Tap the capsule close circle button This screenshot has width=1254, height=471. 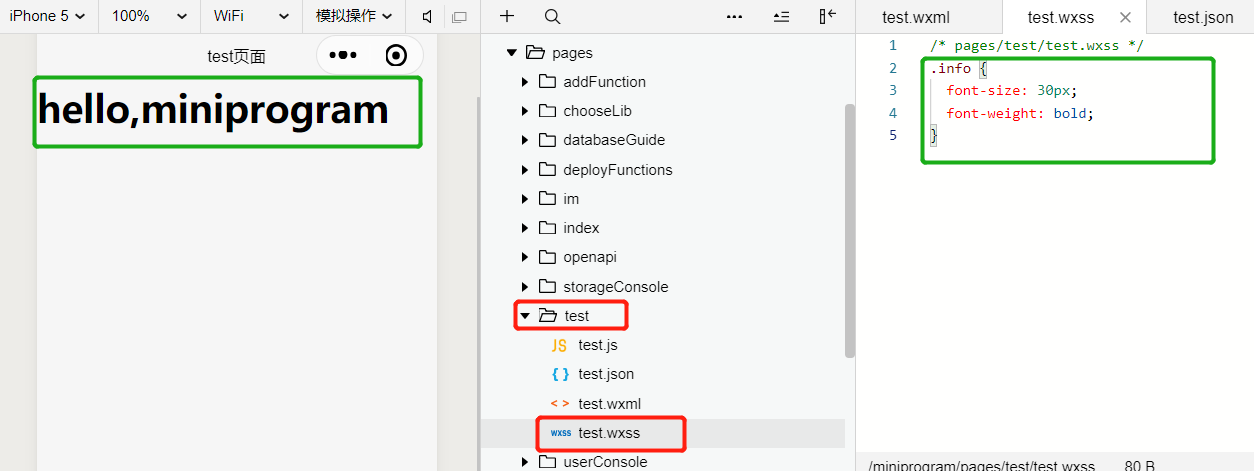(396, 55)
